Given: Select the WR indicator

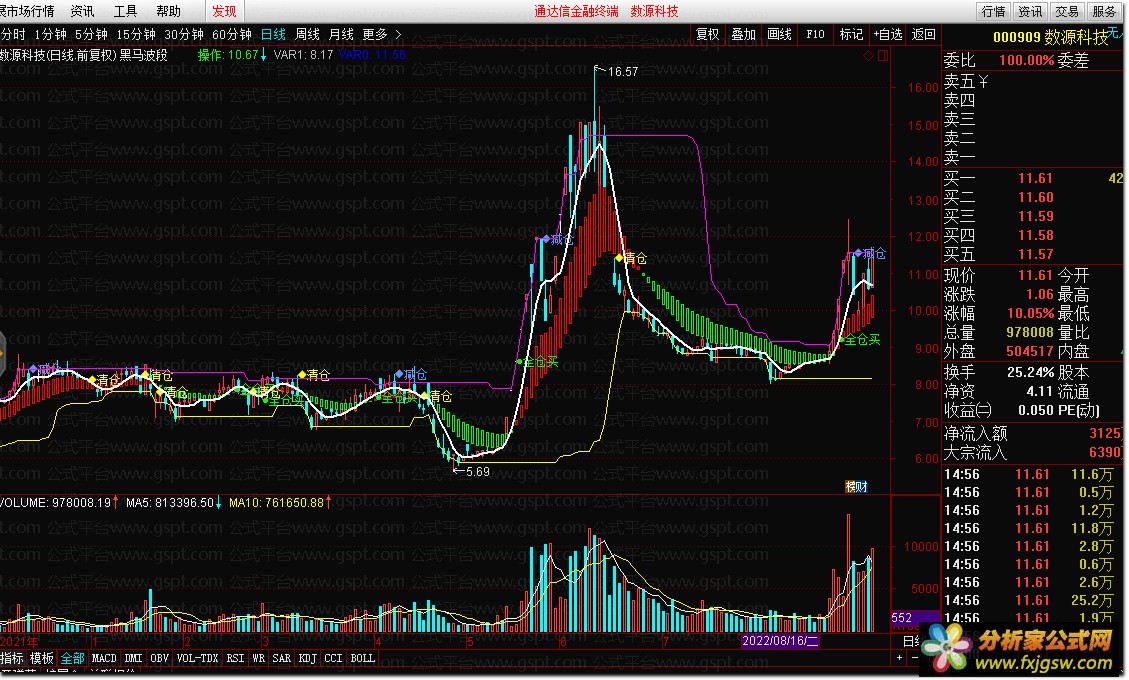Looking at the screenshot, I should (258, 658).
